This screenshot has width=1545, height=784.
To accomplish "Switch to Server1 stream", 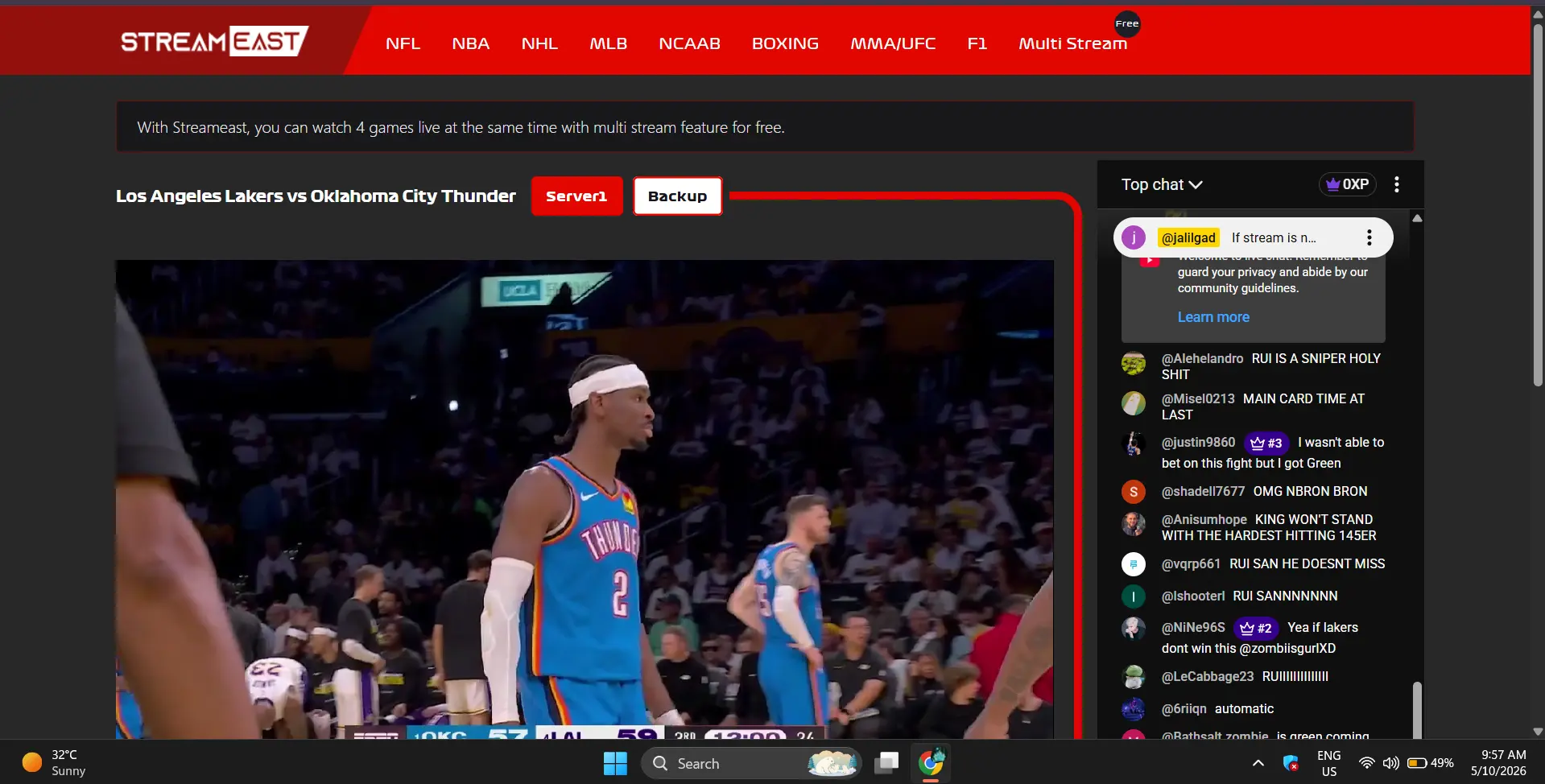I will point(576,196).
